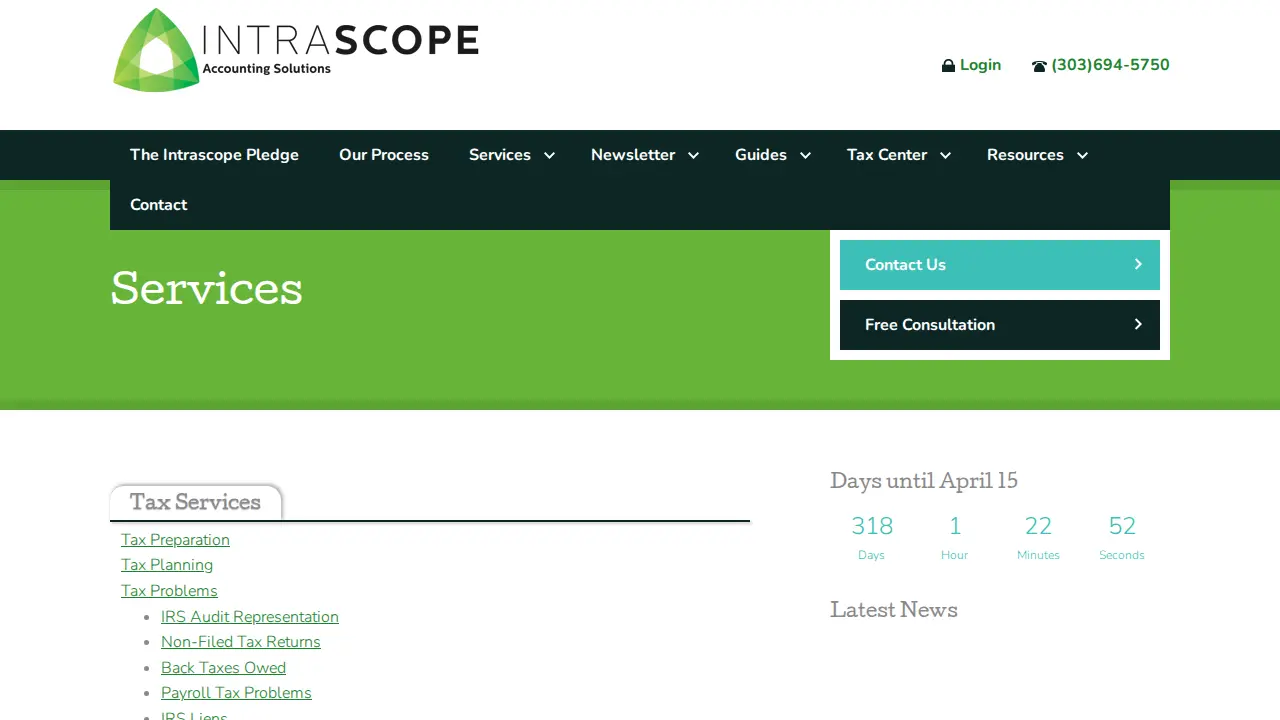Image resolution: width=1280 pixels, height=720 pixels.
Task: Click the Contact Us button
Action: point(1000,265)
